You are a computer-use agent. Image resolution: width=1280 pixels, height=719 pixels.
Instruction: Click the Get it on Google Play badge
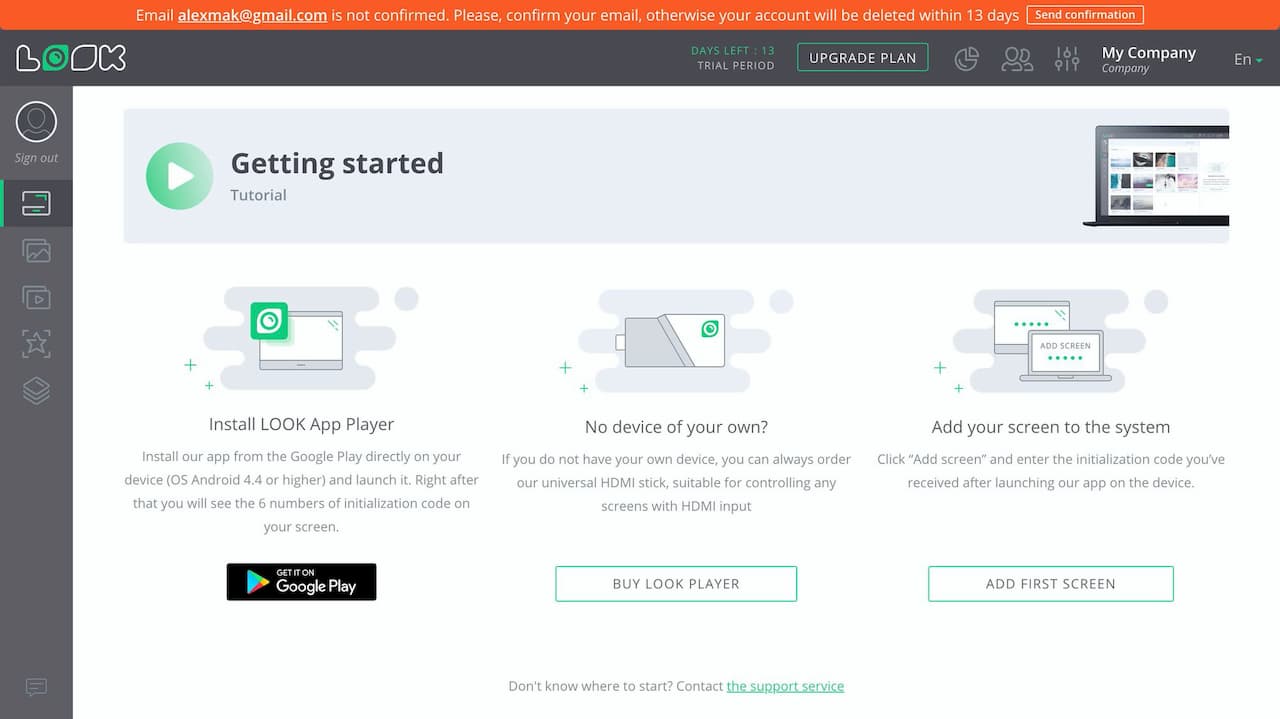tap(301, 582)
